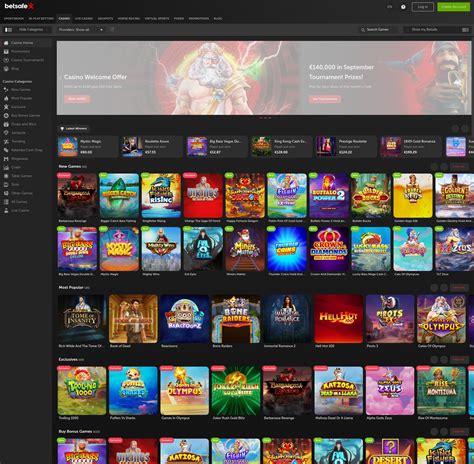Select the Most Popular flame icon
474x464 pixels.
(x=6, y=98)
